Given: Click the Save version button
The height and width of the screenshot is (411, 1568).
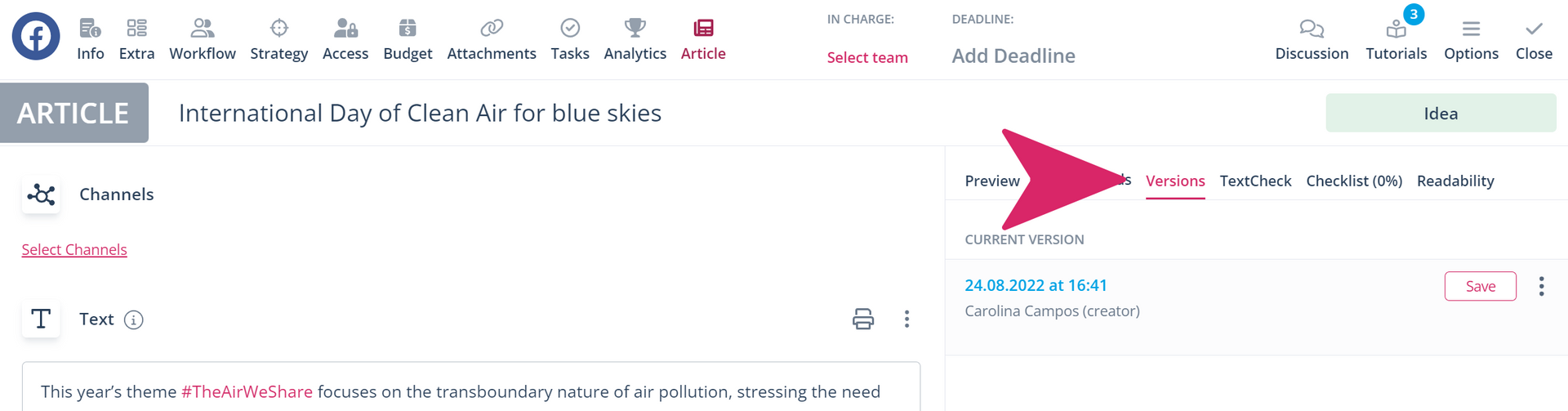Looking at the screenshot, I should [x=1480, y=286].
